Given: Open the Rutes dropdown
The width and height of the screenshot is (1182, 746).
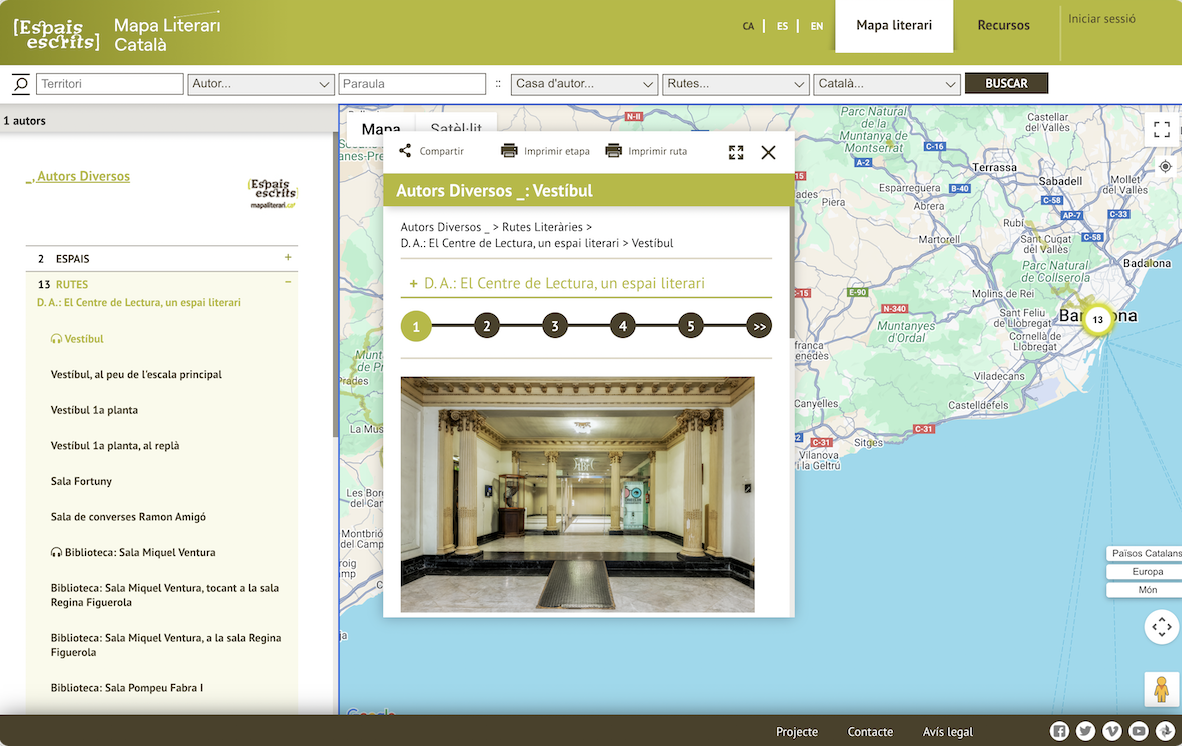Looking at the screenshot, I should pyautogui.click(x=735, y=84).
